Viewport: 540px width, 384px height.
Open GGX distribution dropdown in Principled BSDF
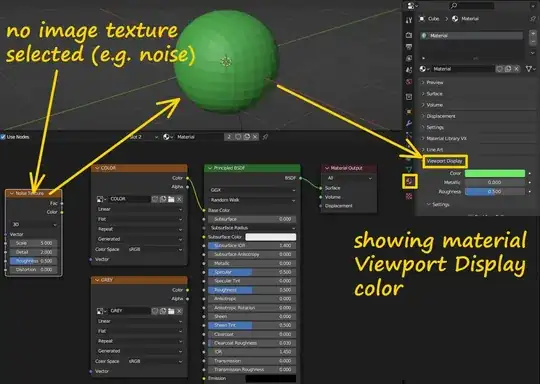tap(252, 190)
